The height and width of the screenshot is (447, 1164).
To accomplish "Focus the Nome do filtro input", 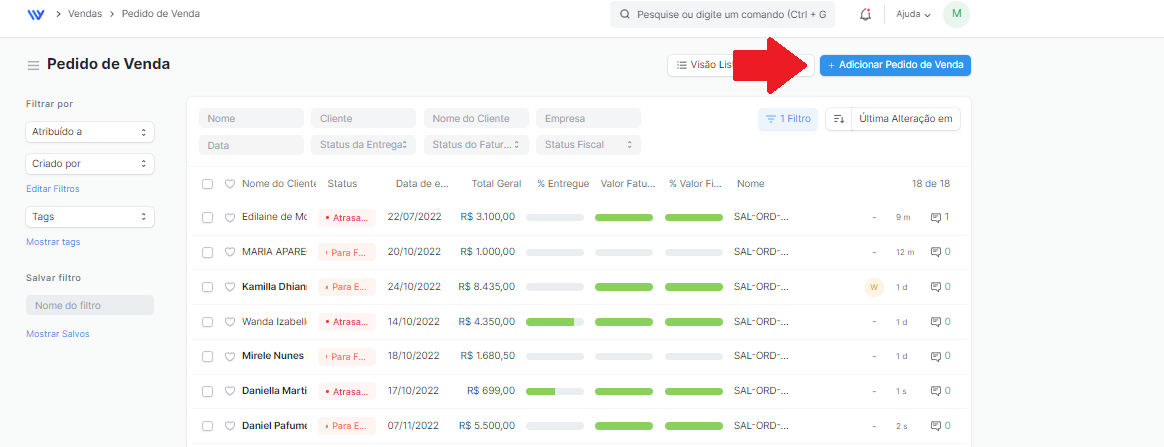I will click(90, 305).
